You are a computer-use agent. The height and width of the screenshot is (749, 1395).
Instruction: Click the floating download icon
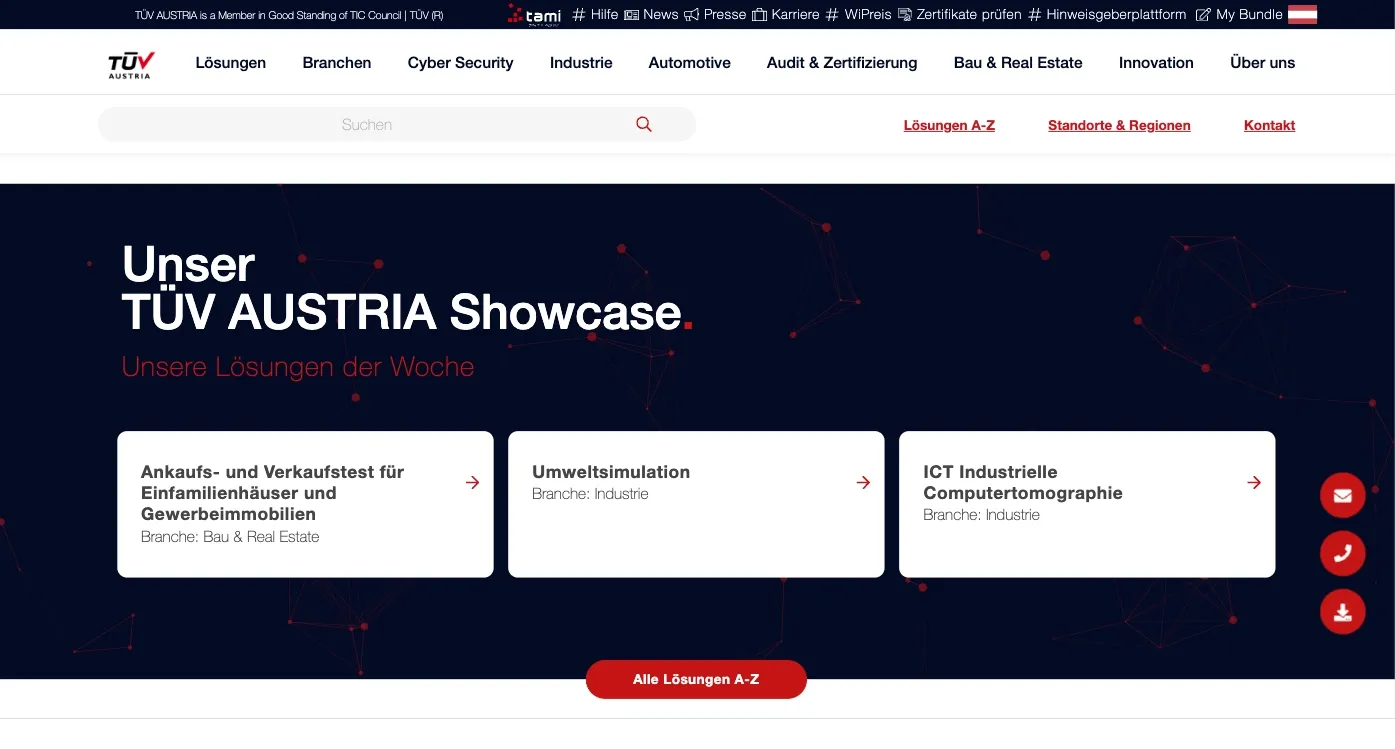1342,611
